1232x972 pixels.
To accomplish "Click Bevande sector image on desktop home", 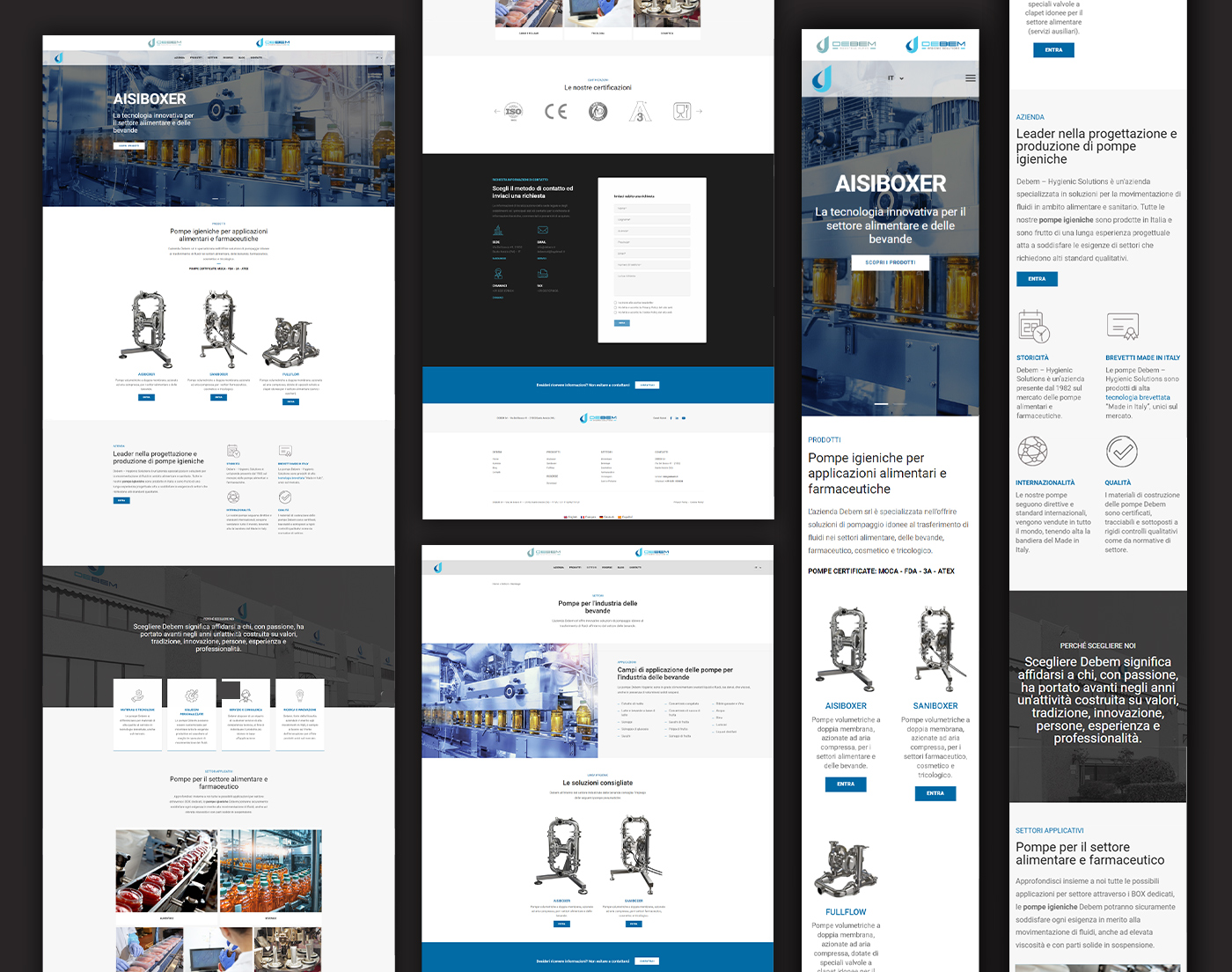I will click(270, 871).
